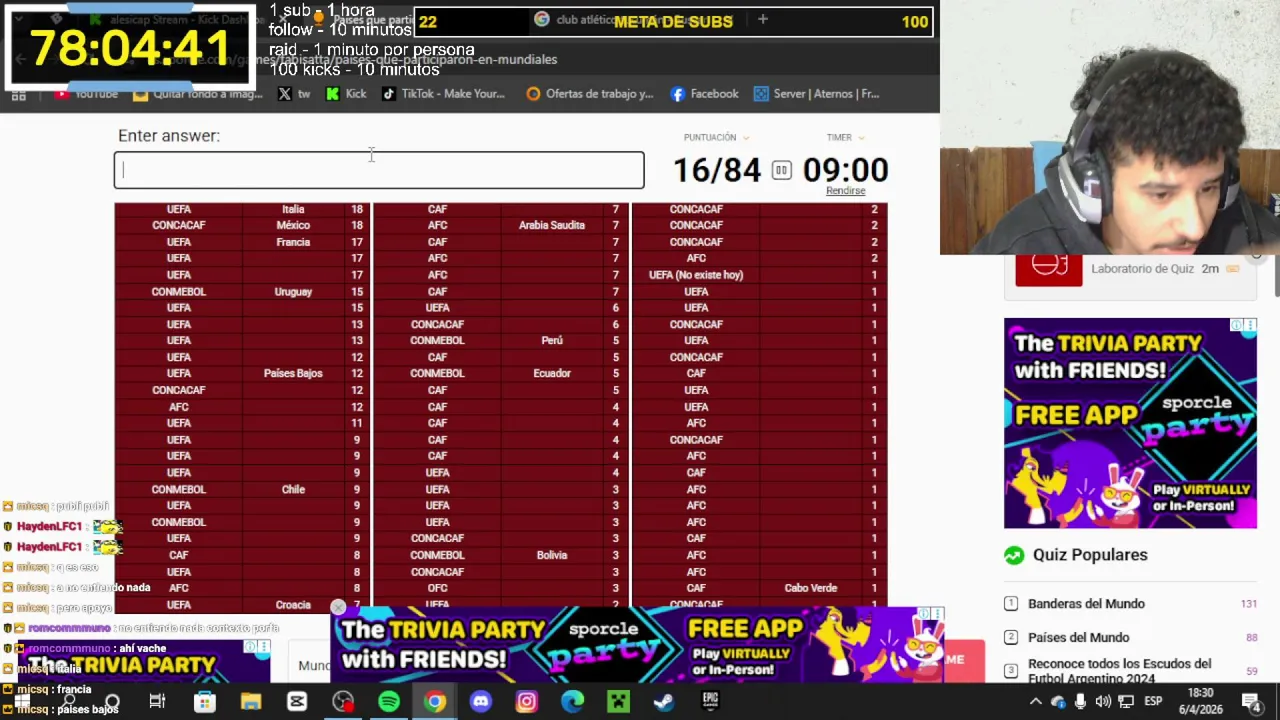Open Epic Games Launcher from the taskbar

(x=710, y=702)
